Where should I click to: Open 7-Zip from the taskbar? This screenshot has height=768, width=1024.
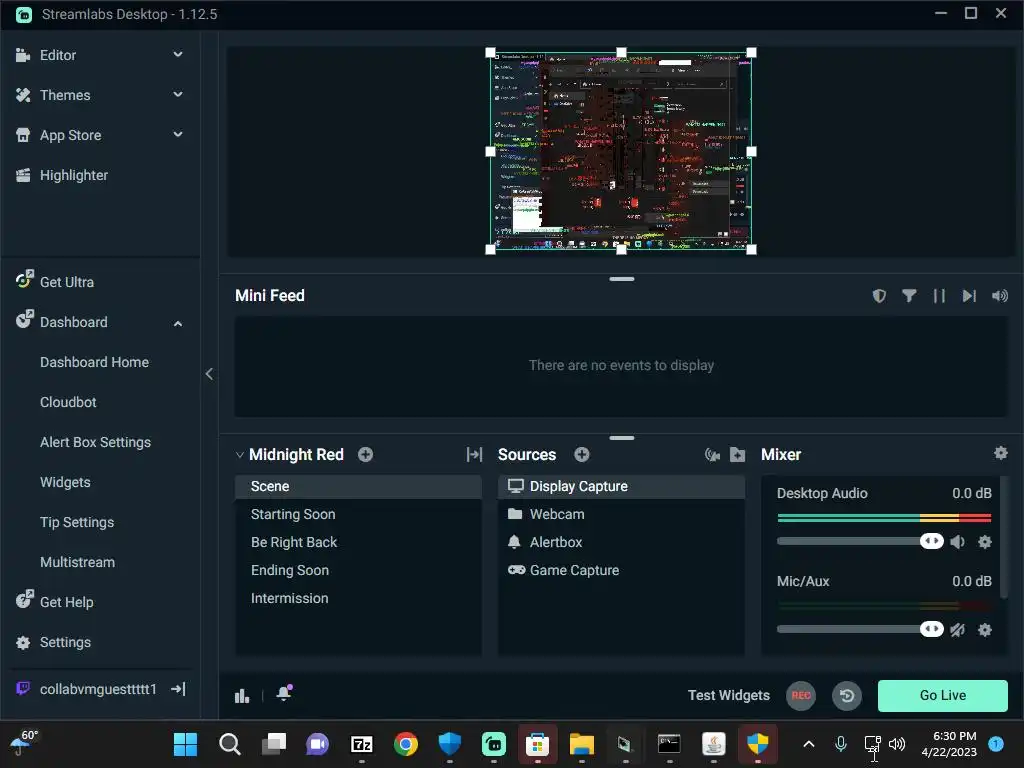[362, 744]
